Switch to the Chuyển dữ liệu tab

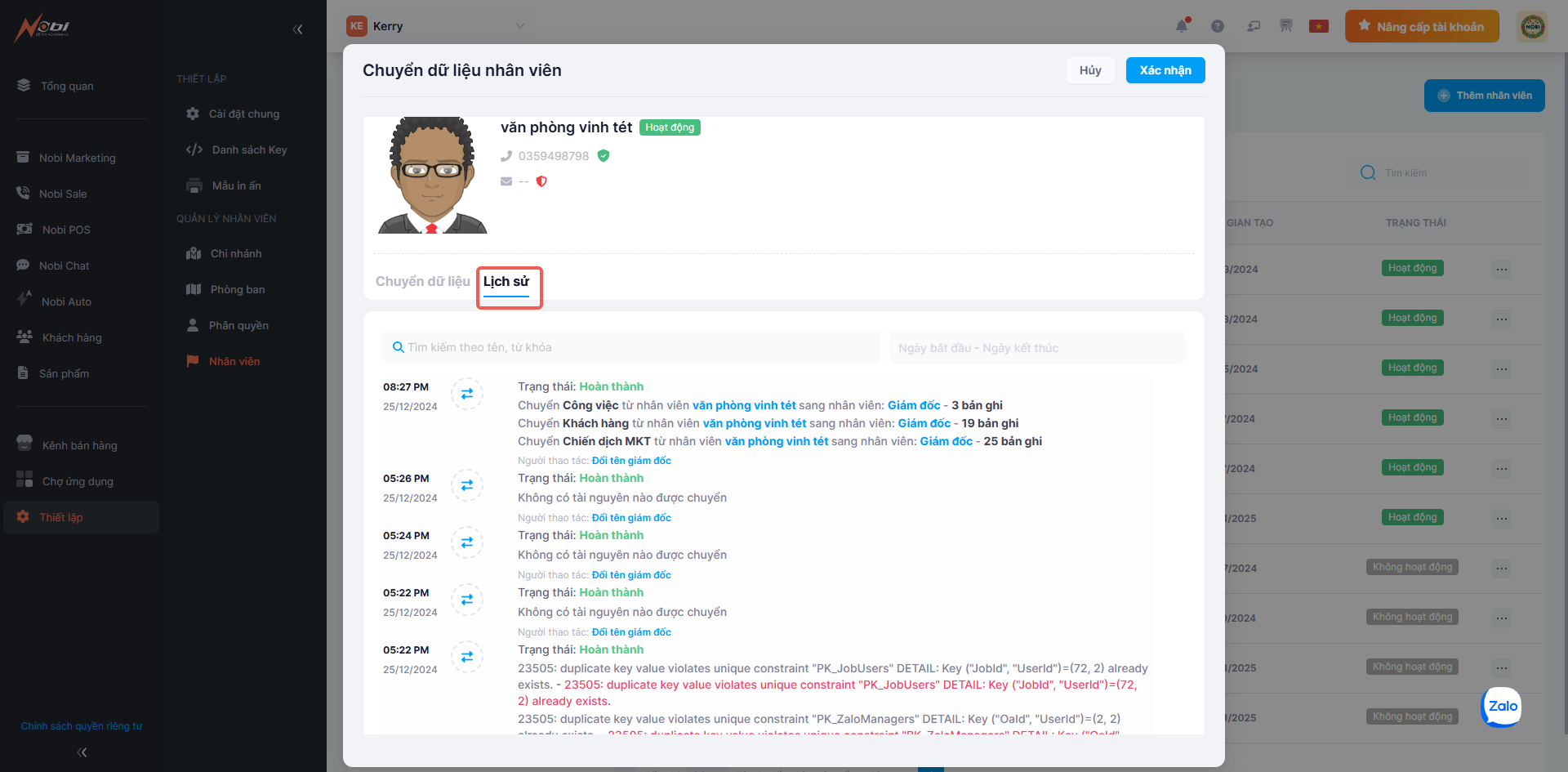(422, 282)
